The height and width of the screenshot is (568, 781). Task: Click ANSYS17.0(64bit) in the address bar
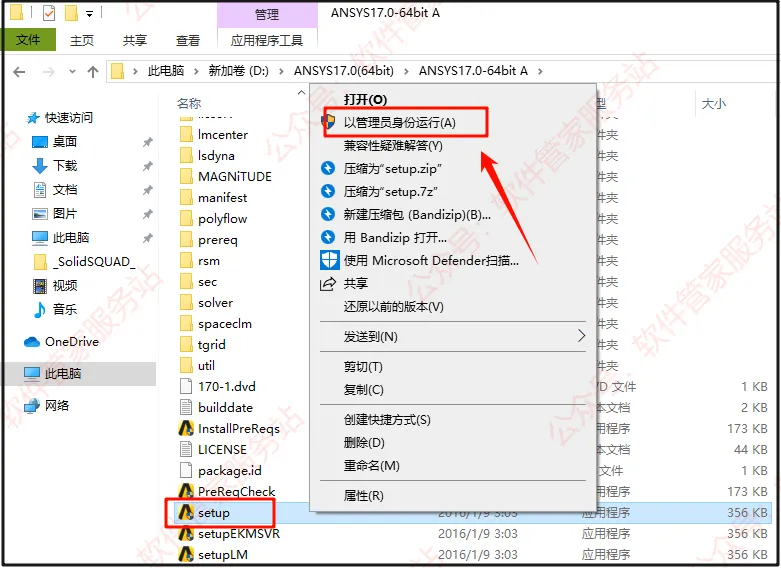[344, 71]
